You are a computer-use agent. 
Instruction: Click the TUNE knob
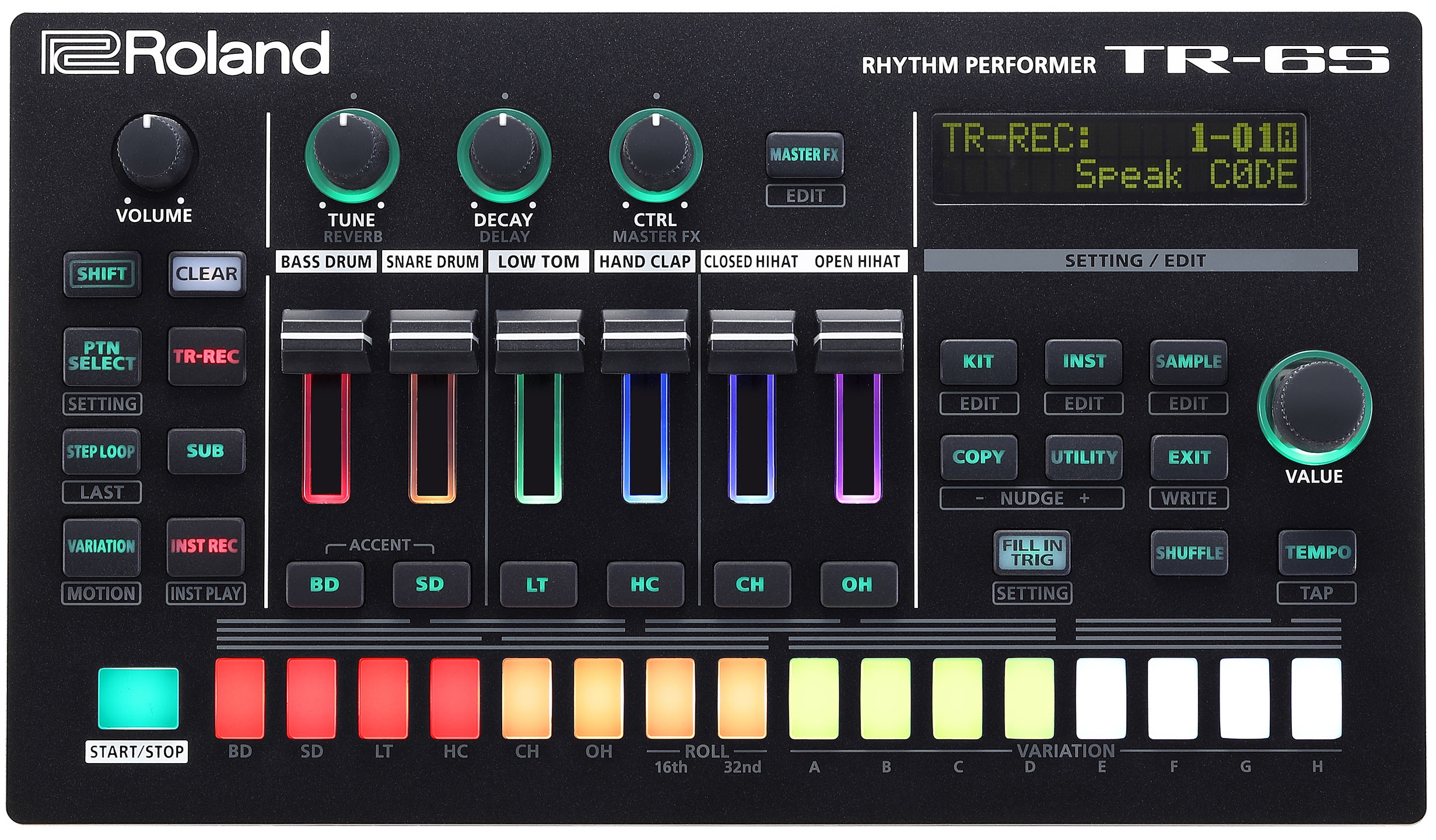352,155
